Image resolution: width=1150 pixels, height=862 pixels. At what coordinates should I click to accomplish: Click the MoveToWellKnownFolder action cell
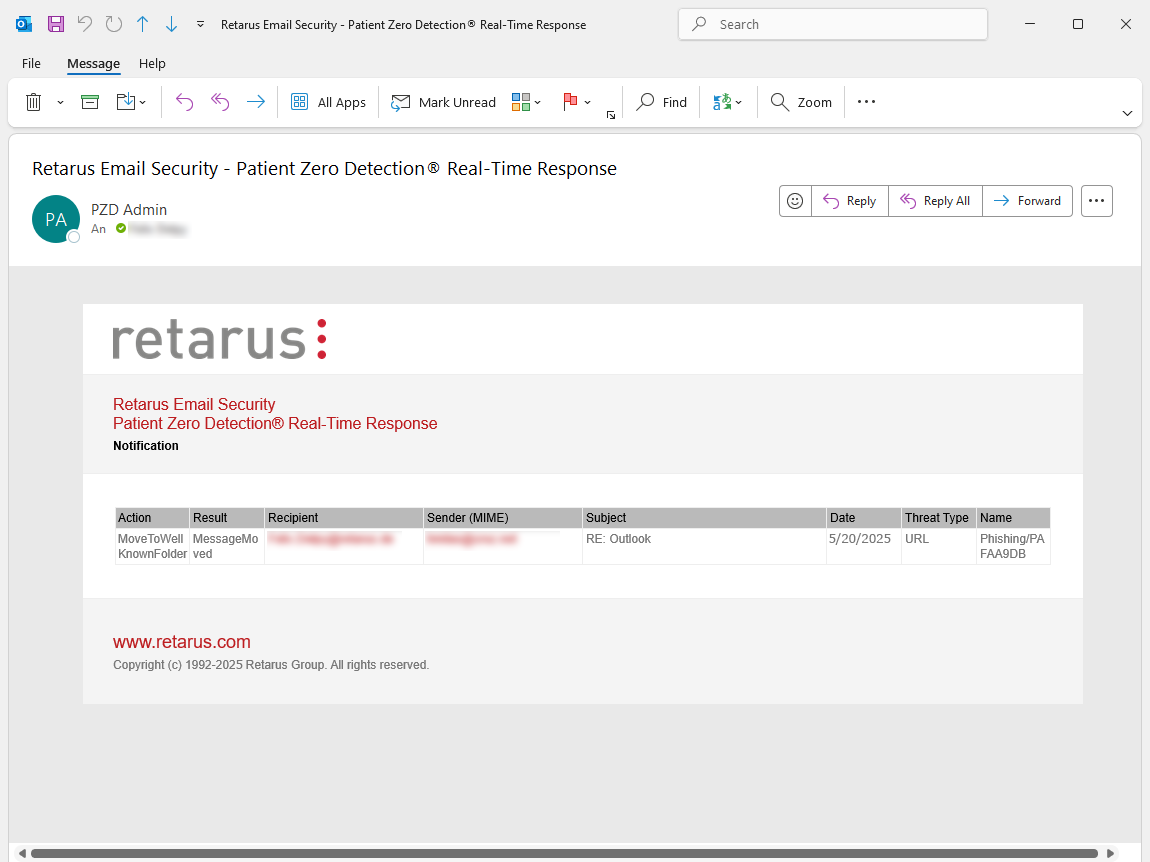point(153,546)
